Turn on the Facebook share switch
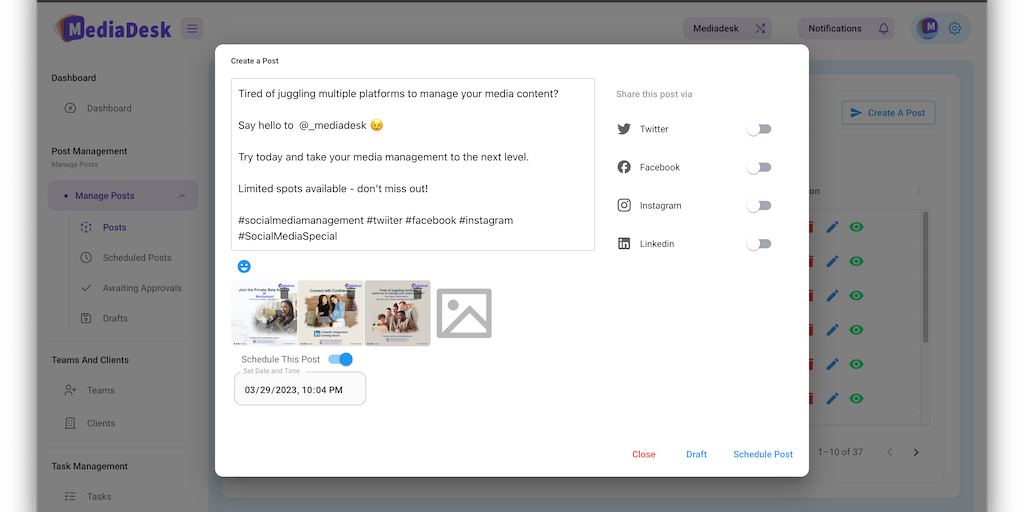This screenshot has width=1024, height=512. point(759,167)
